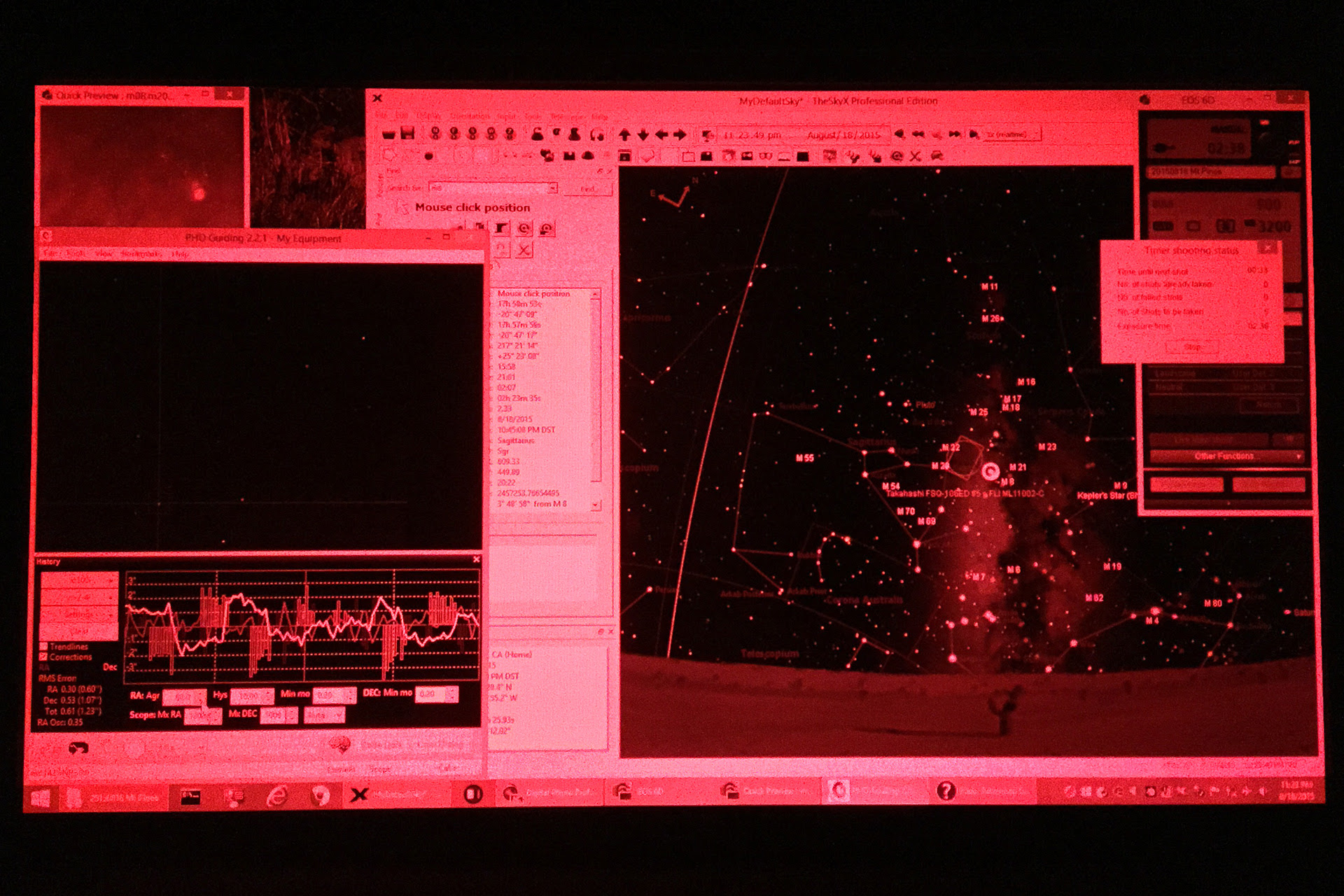This screenshot has width=1344, height=896.
Task: Click the save floppy disk icon in TheSkyX toolbar
Action: pyautogui.click(x=407, y=134)
